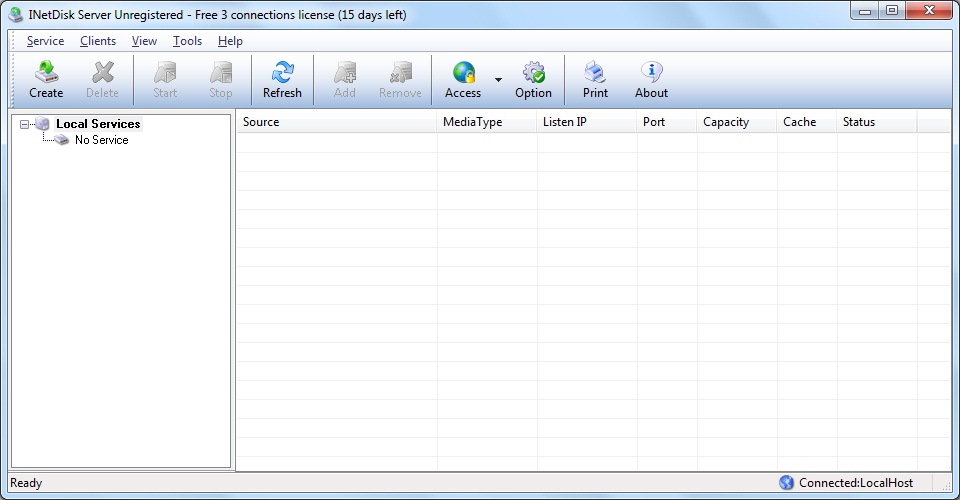Screen dimensions: 960x500
Task: Sort by the MediaType column header
Action: [487, 122]
